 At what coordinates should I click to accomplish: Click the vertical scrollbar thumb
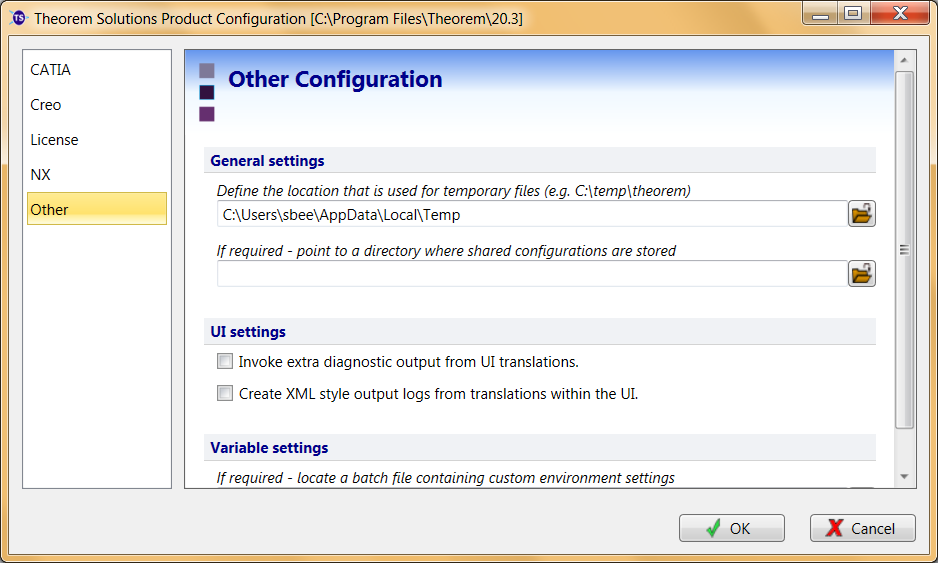pyautogui.click(x=904, y=250)
